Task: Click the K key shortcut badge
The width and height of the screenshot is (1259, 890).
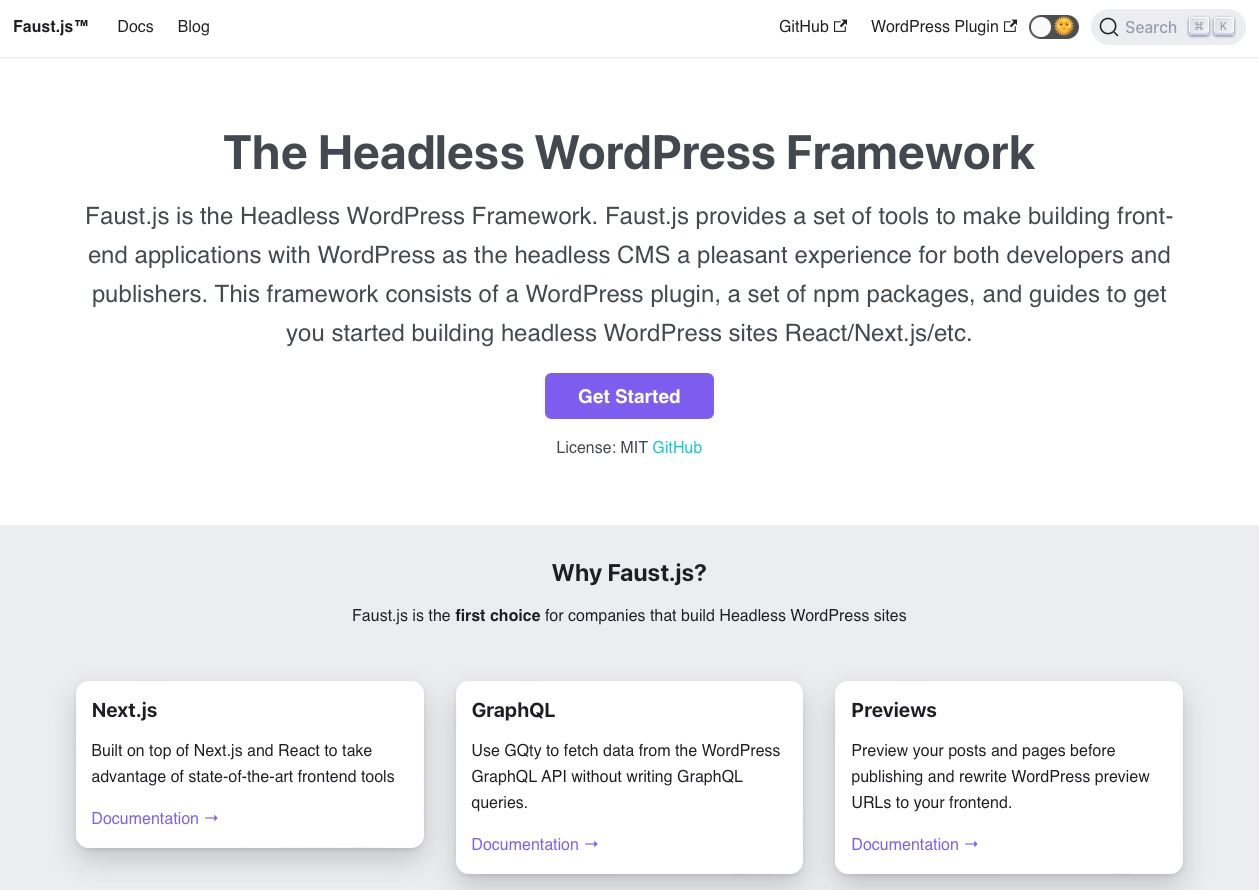Action: pos(1223,27)
